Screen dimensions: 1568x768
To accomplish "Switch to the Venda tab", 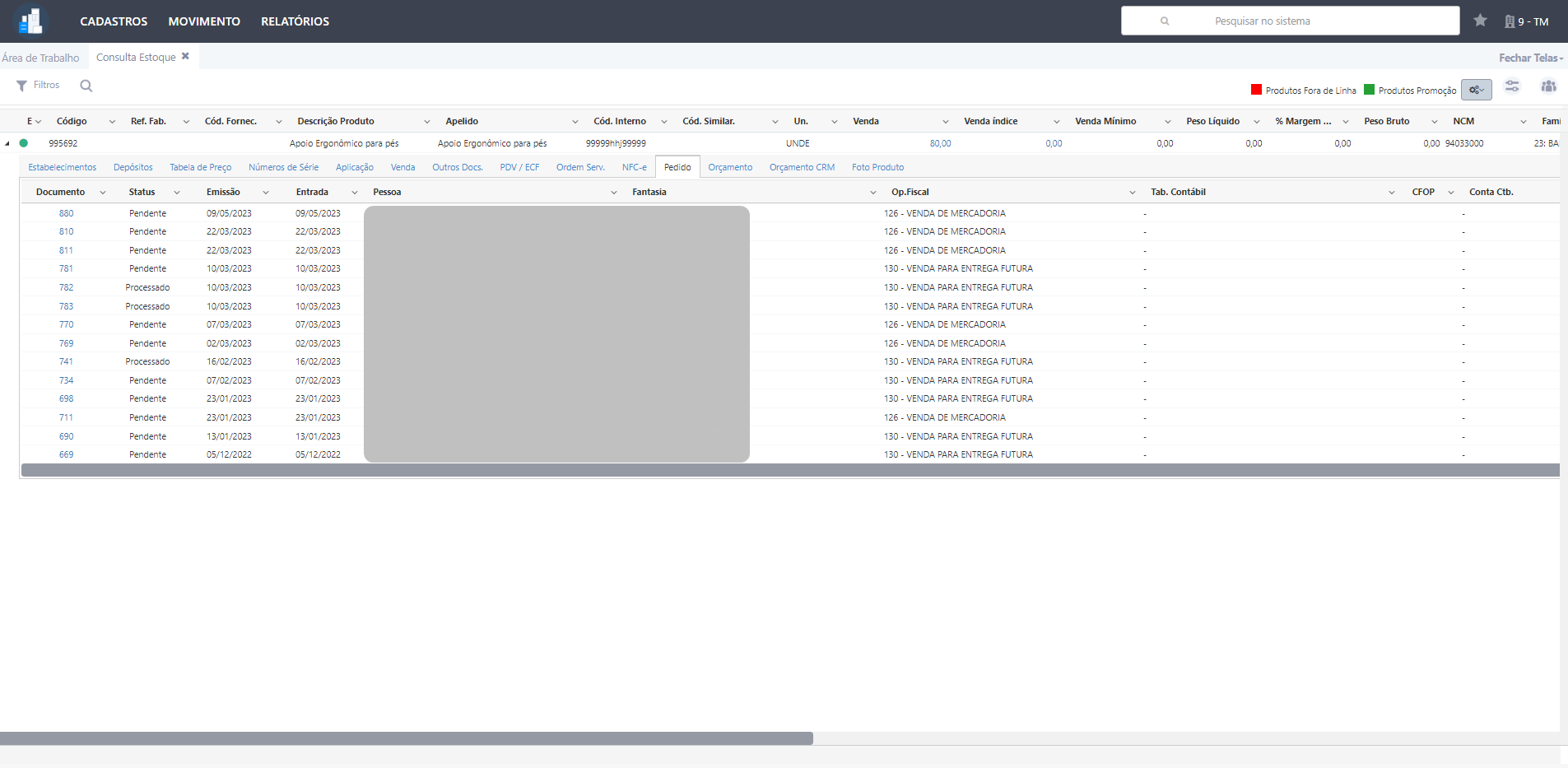I will [403, 167].
